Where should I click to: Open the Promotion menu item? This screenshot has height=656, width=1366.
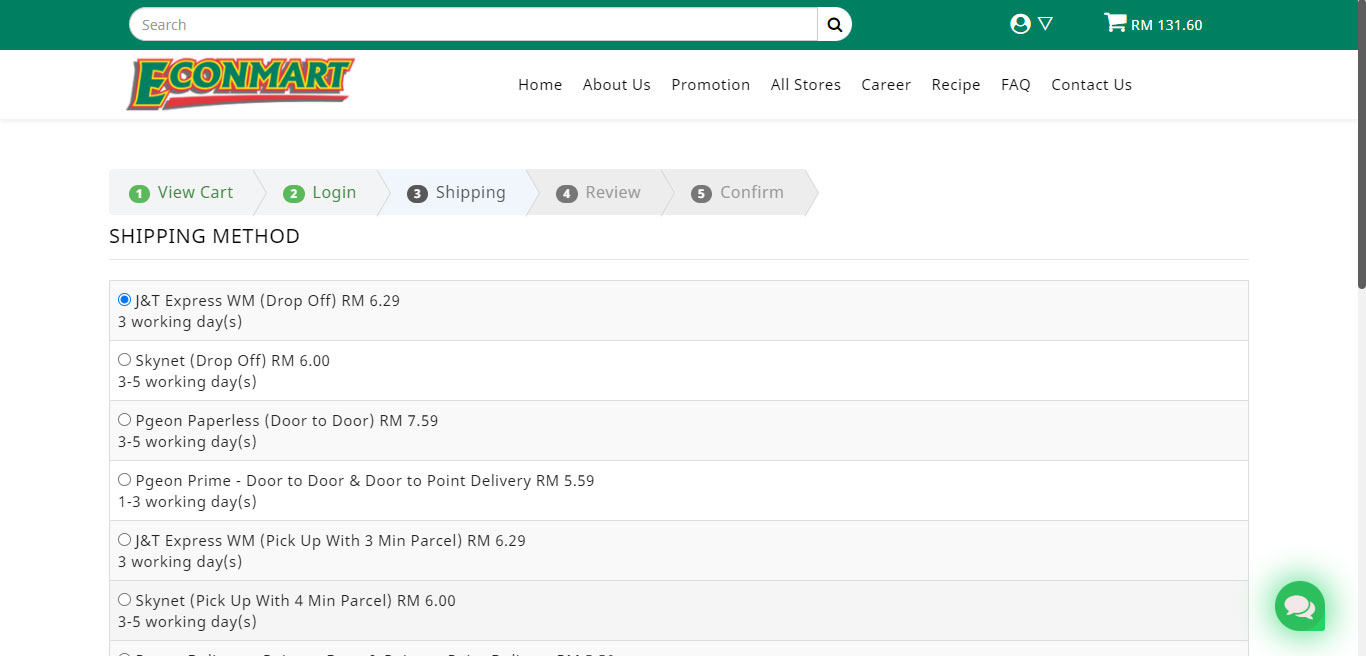pyautogui.click(x=711, y=85)
